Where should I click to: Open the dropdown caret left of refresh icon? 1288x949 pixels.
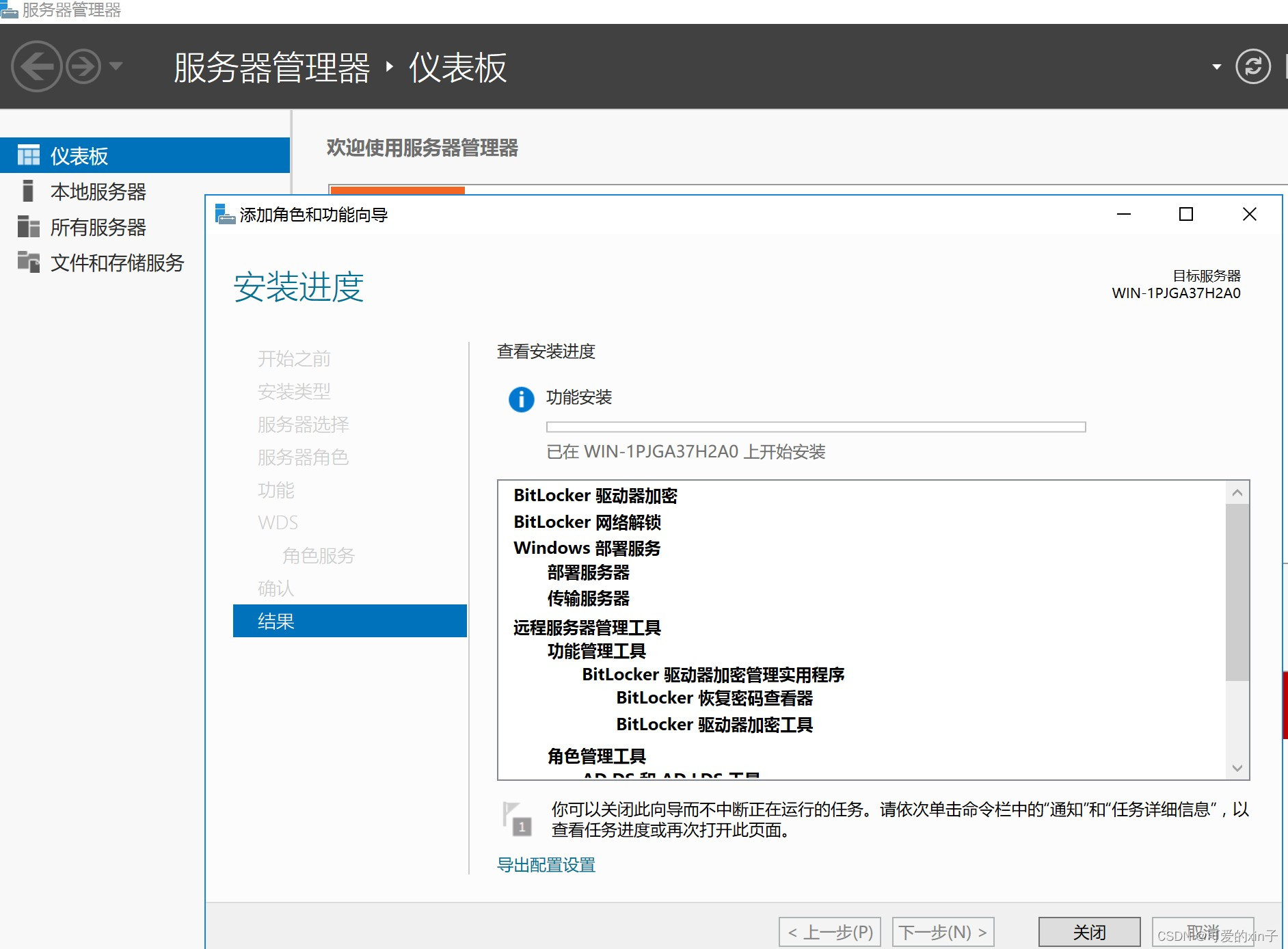tap(1217, 66)
